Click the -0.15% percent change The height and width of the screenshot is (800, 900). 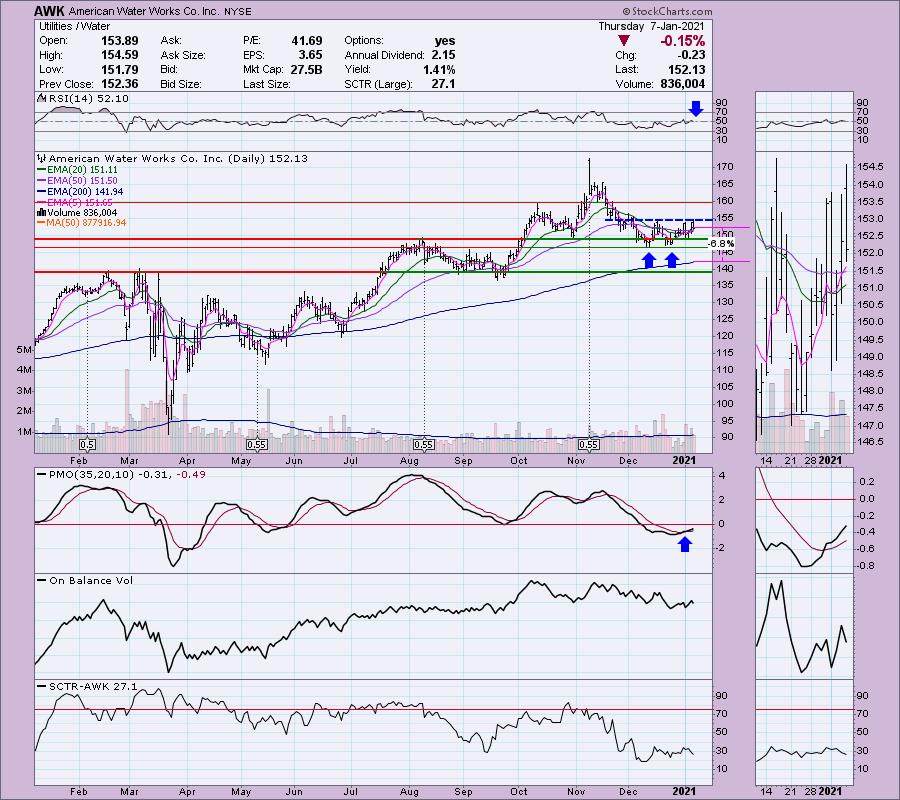tap(682, 41)
